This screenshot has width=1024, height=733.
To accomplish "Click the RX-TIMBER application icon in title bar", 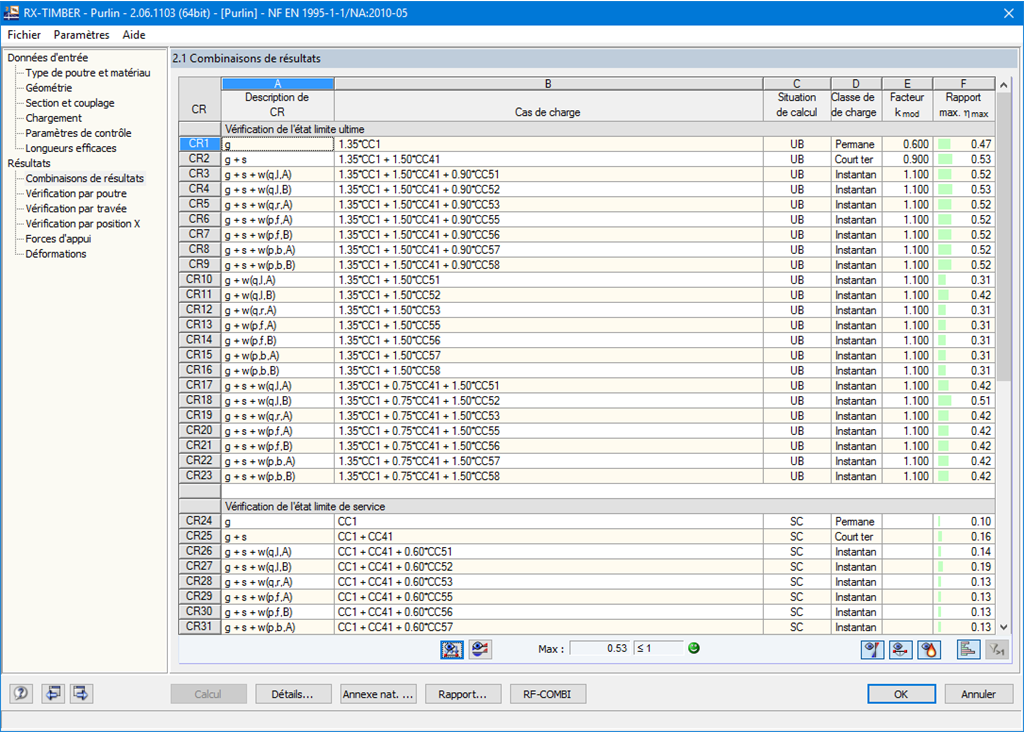I will click(x=11, y=12).
